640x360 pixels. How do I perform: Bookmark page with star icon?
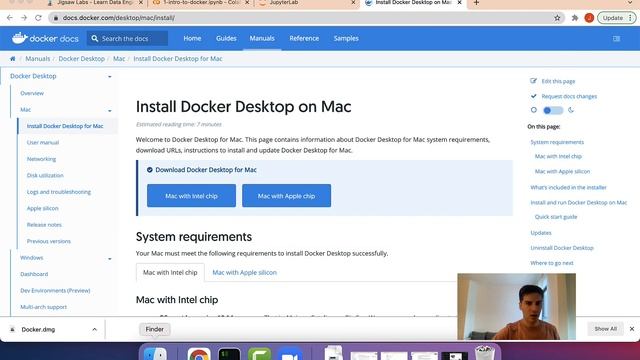557,18
